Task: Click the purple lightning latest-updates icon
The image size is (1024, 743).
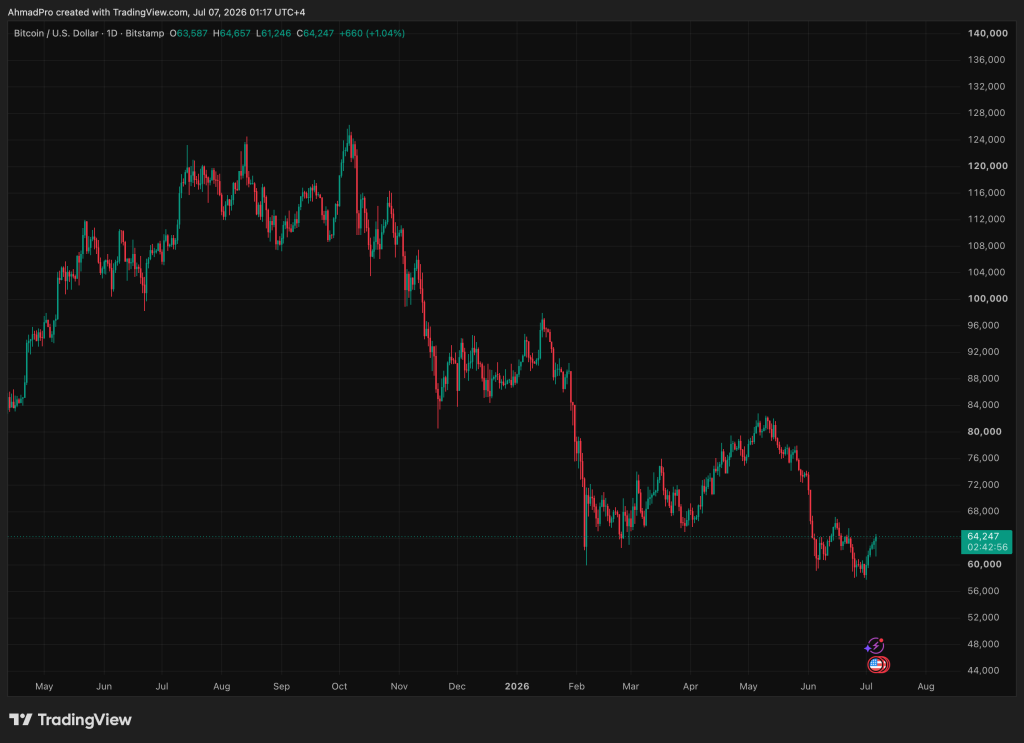Action: (874, 646)
